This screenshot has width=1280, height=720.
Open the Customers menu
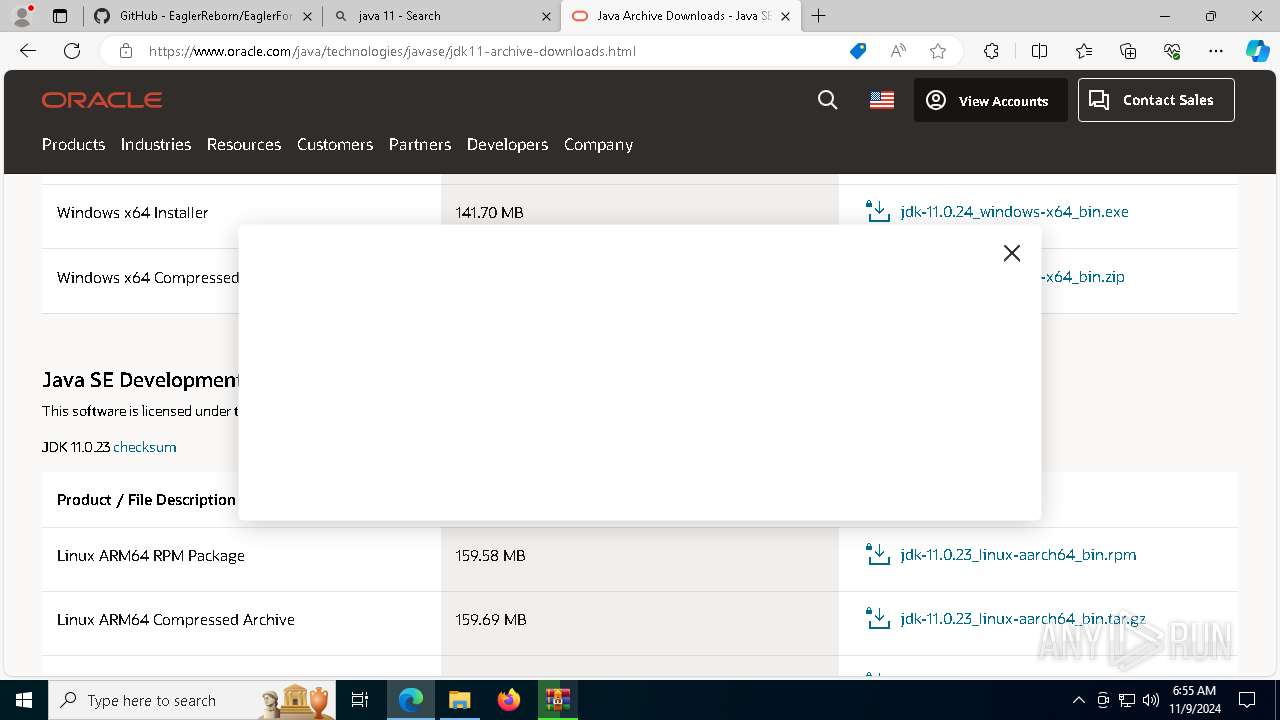click(x=335, y=145)
